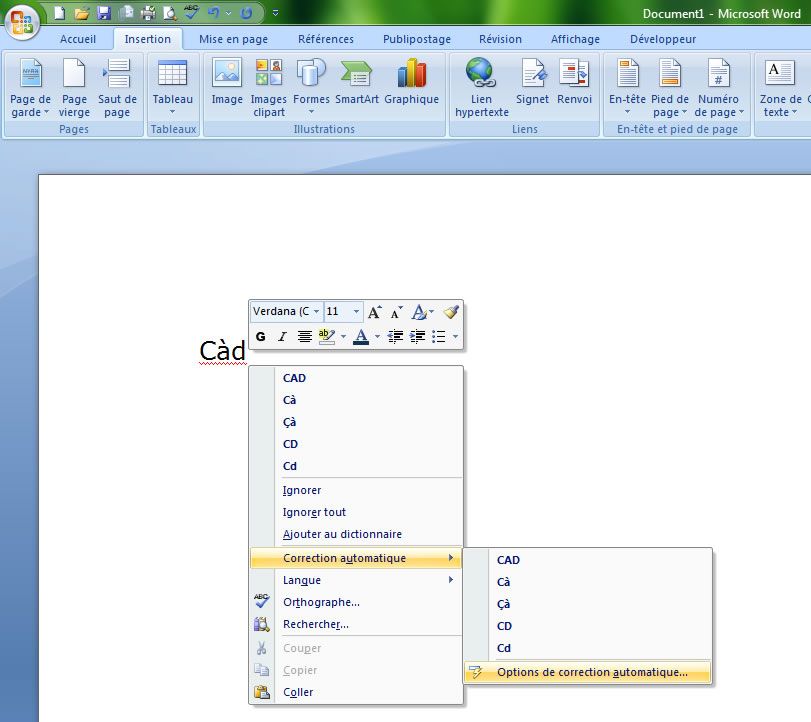
Task: Open Images clipart pane
Action: coord(268,88)
